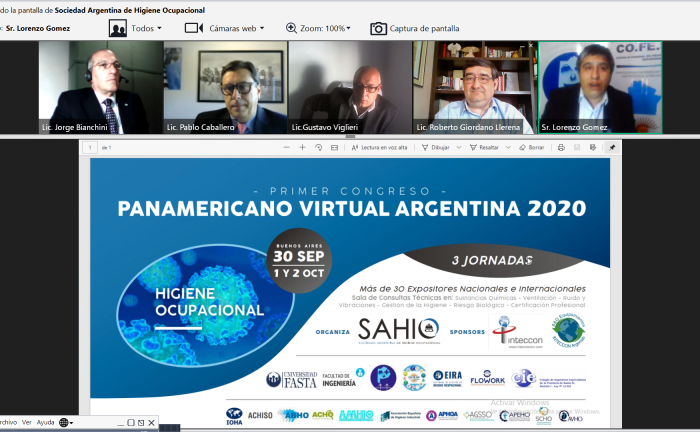This screenshot has width=700, height=432.
Task: Open the Todos participants dropdown
Action: pyautogui.click(x=135, y=29)
